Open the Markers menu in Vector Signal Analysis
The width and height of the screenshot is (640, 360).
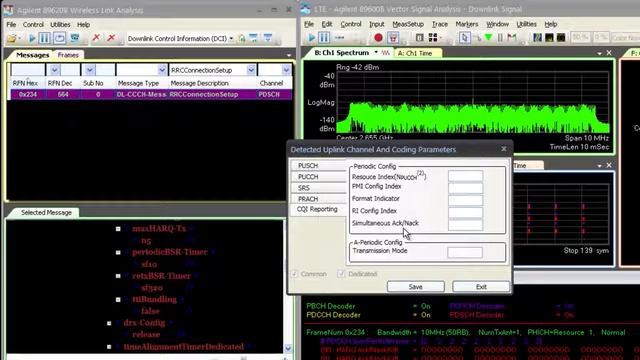pyautogui.click(x=467, y=24)
